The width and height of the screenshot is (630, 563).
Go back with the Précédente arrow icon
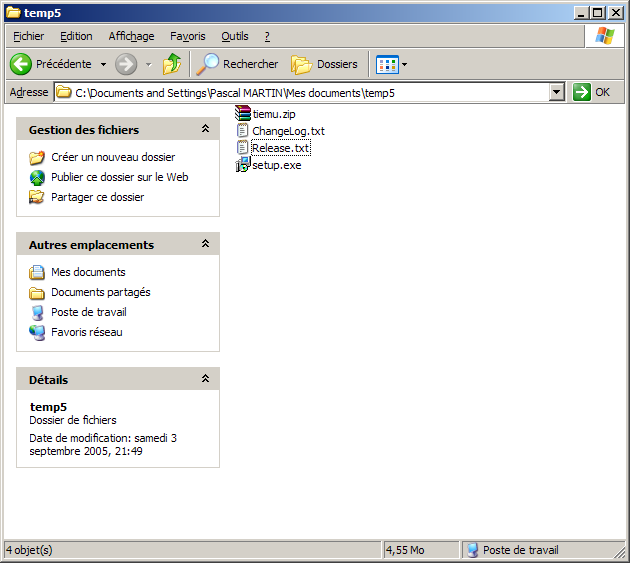tap(20, 64)
